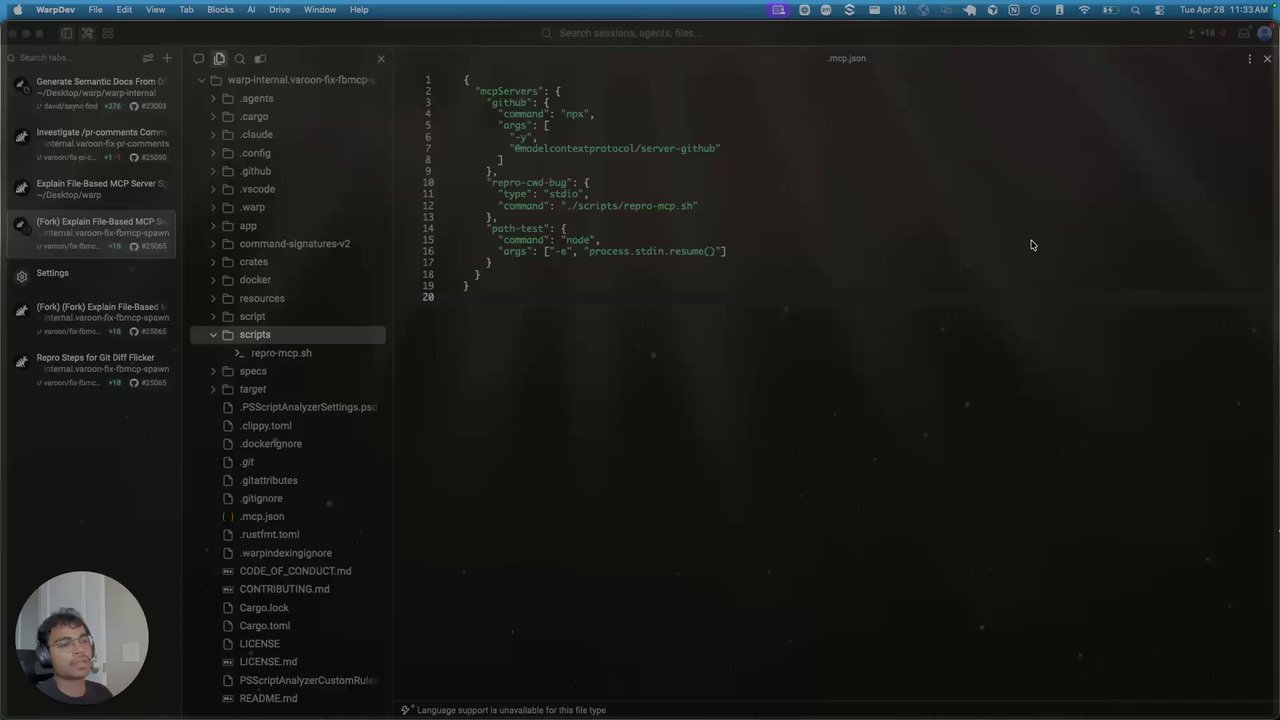
Task: Open the repro-mcp.sh file
Action: (288, 353)
